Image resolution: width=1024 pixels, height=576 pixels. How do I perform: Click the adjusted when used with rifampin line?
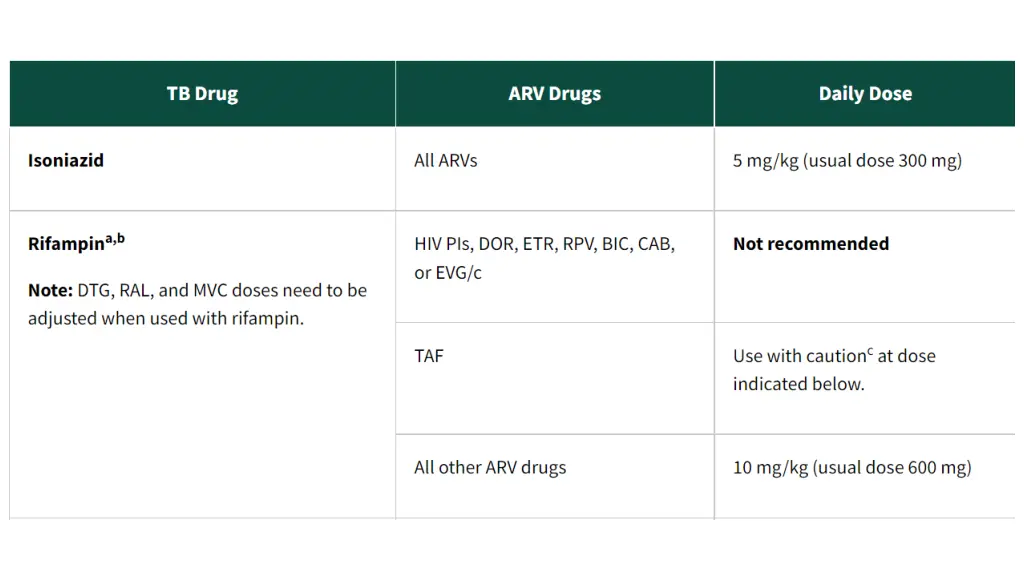[165, 319]
